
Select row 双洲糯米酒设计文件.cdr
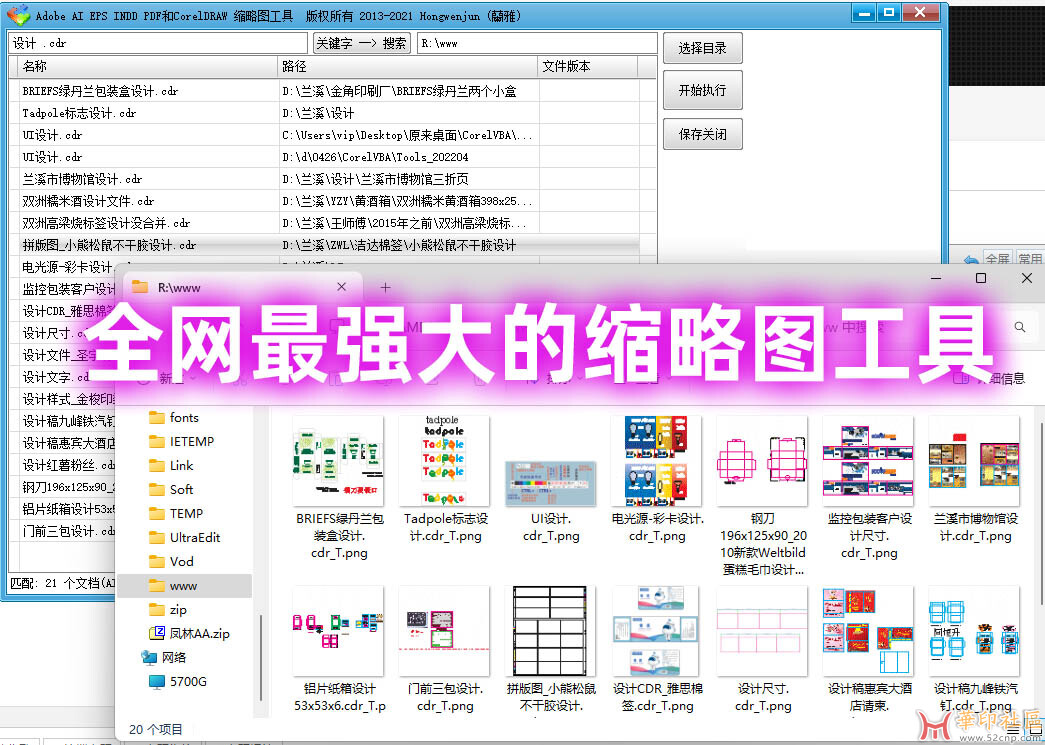tap(324, 201)
